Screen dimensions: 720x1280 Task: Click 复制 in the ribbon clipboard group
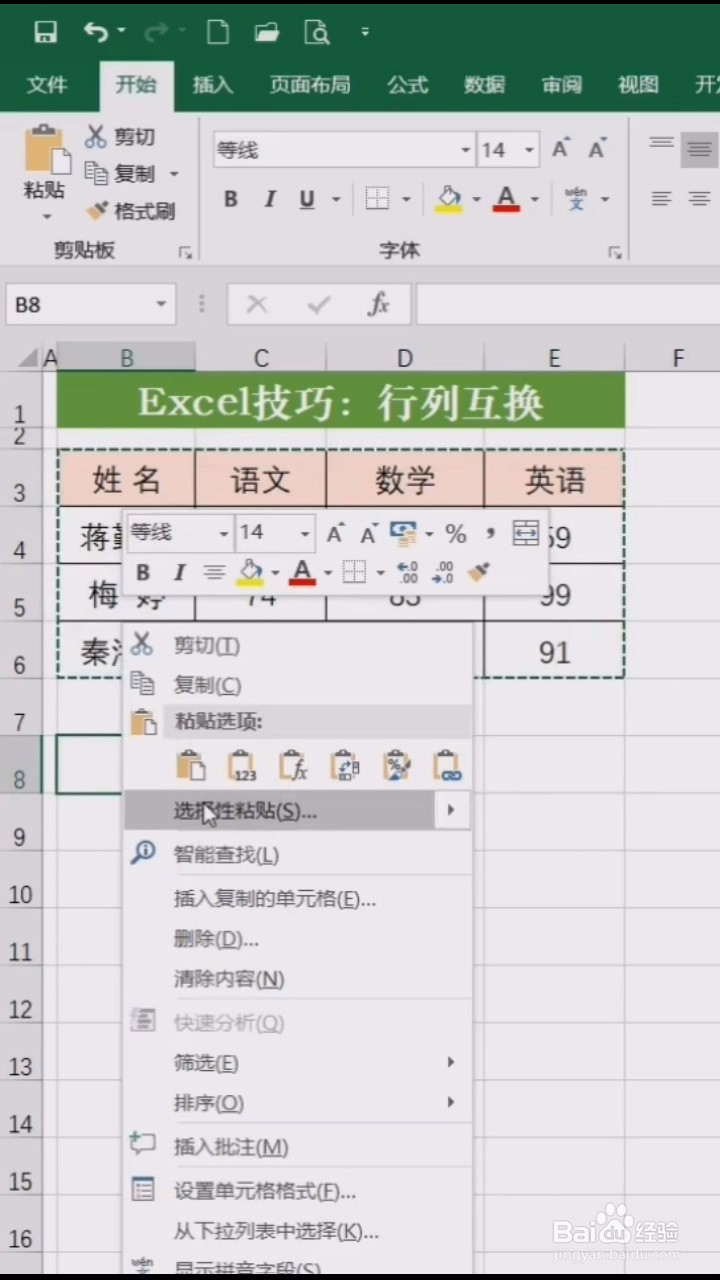[x=121, y=174]
